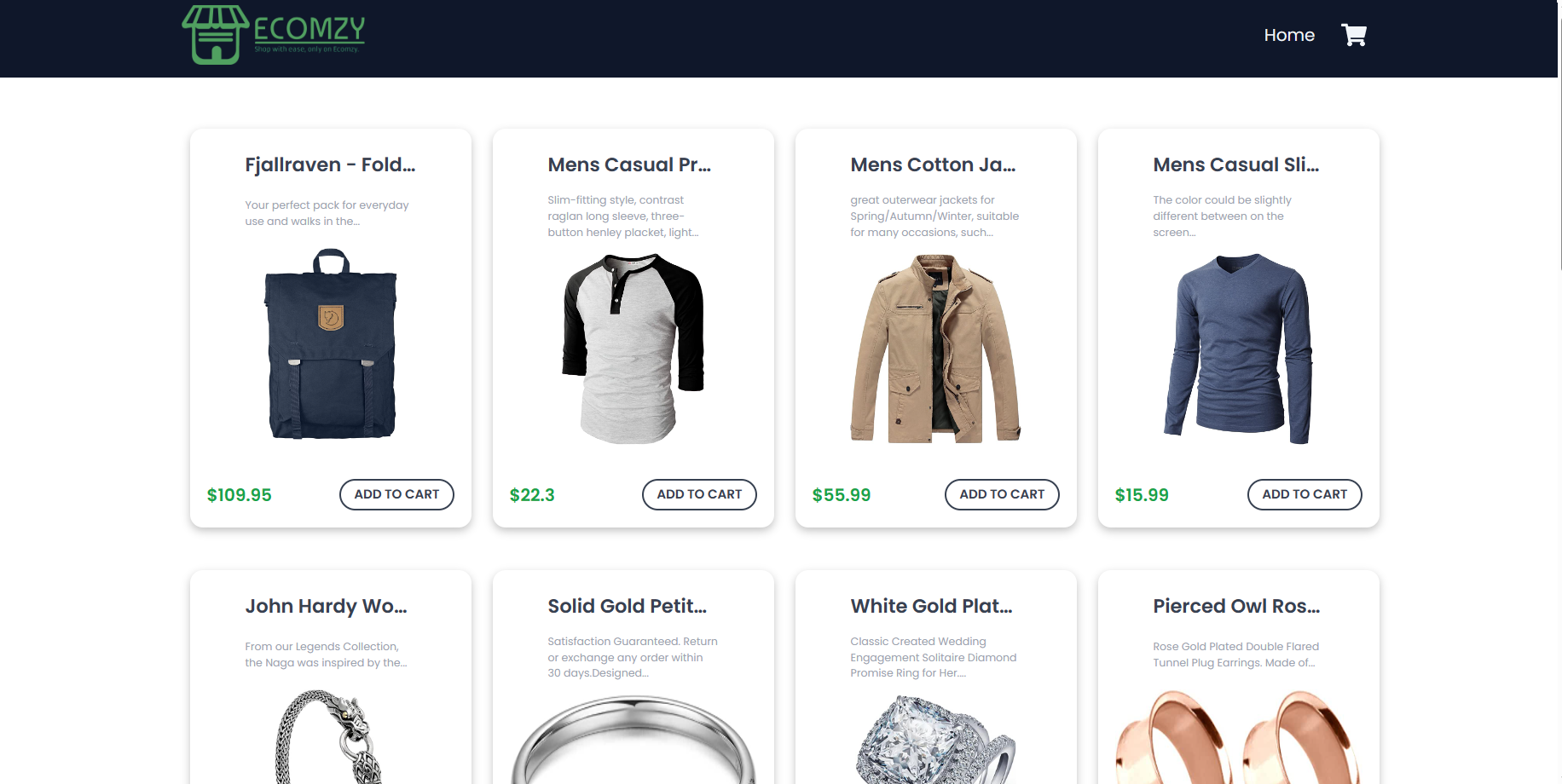Open the Mens Cotton Ja... product title
Viewport: 1562px width, 784px height.
pos(933,164)
